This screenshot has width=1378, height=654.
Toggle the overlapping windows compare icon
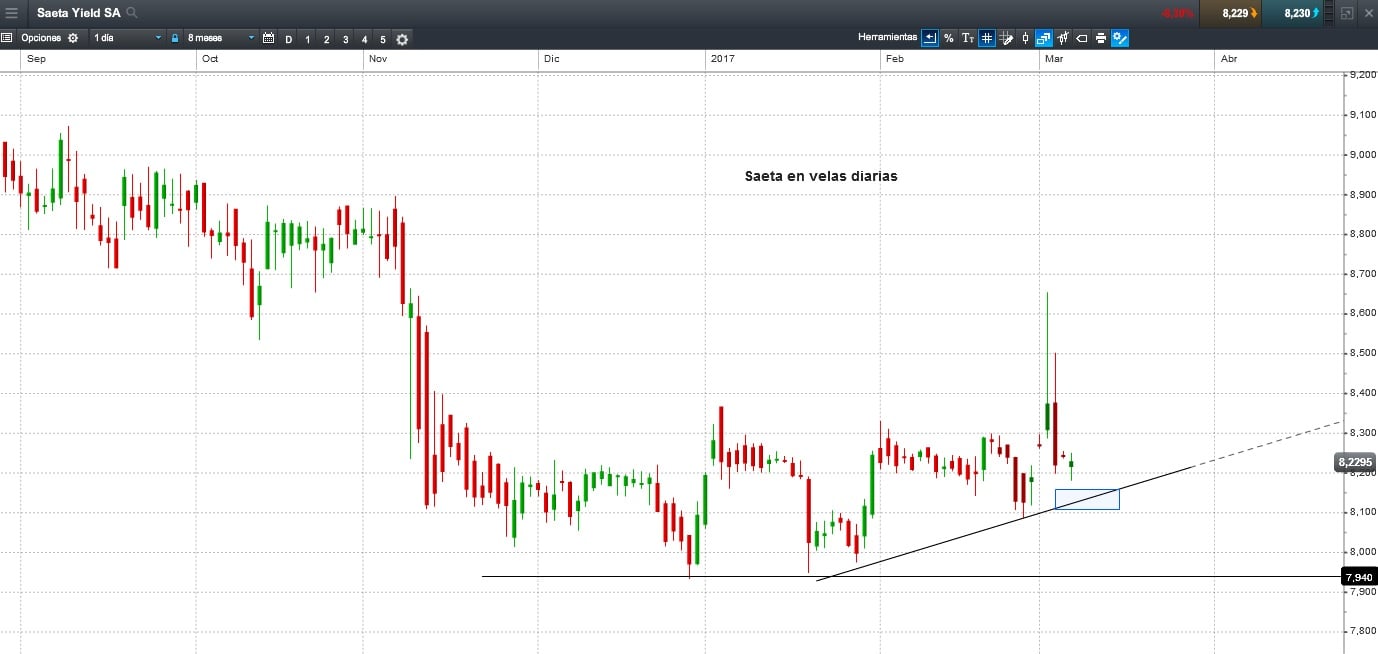pyautogui.click(x=1044, y=38)
